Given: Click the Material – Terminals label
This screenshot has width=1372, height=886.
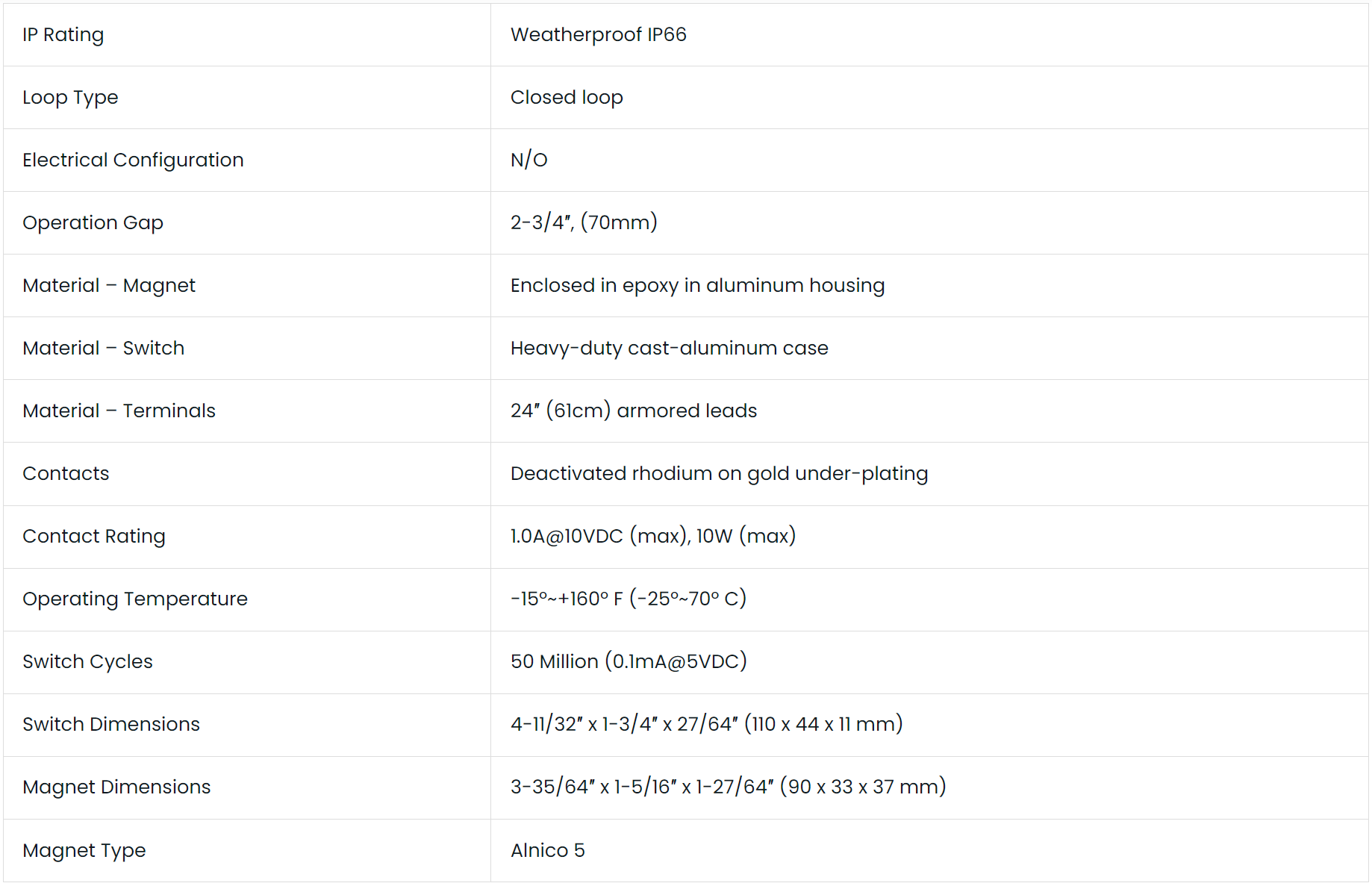Looking at the screenshot, I should [x=119, y=411].
